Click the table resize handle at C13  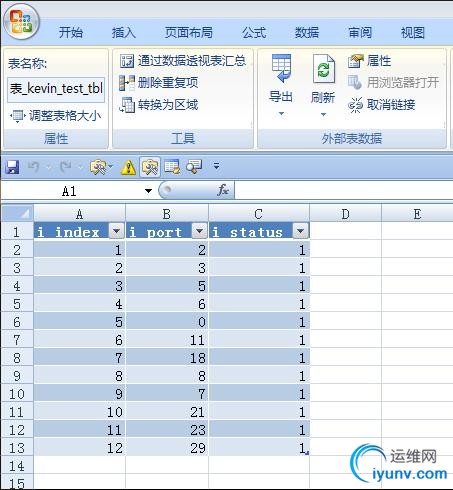(307, 453)
